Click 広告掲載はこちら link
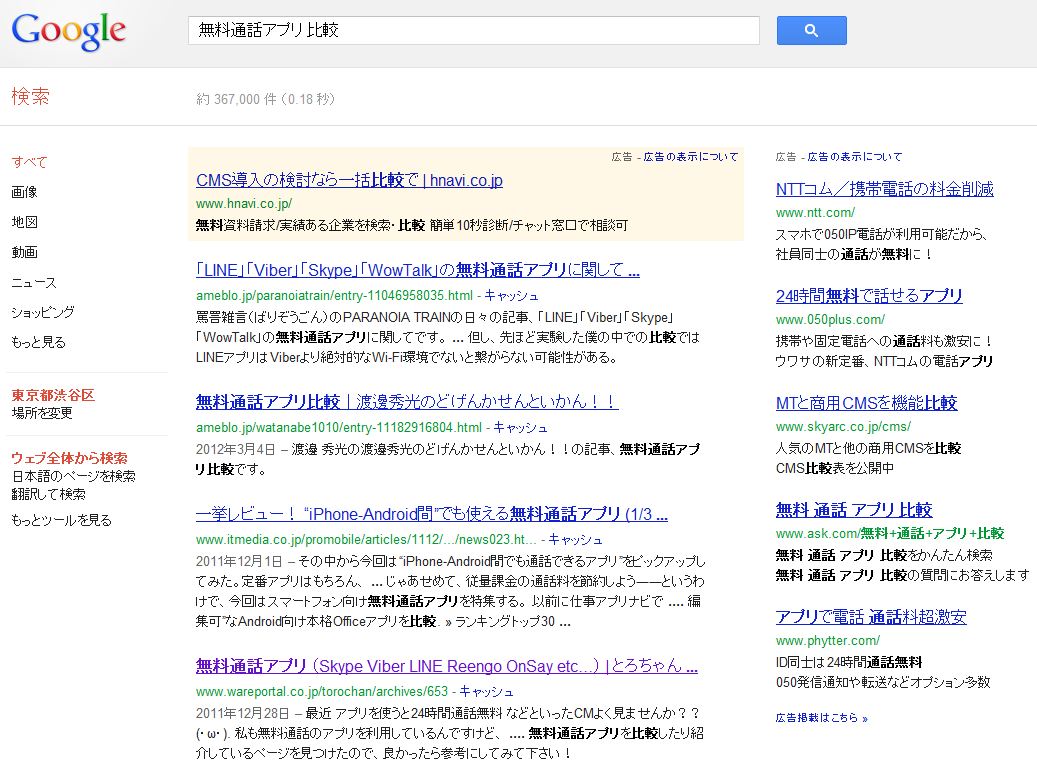 point(821,718)
